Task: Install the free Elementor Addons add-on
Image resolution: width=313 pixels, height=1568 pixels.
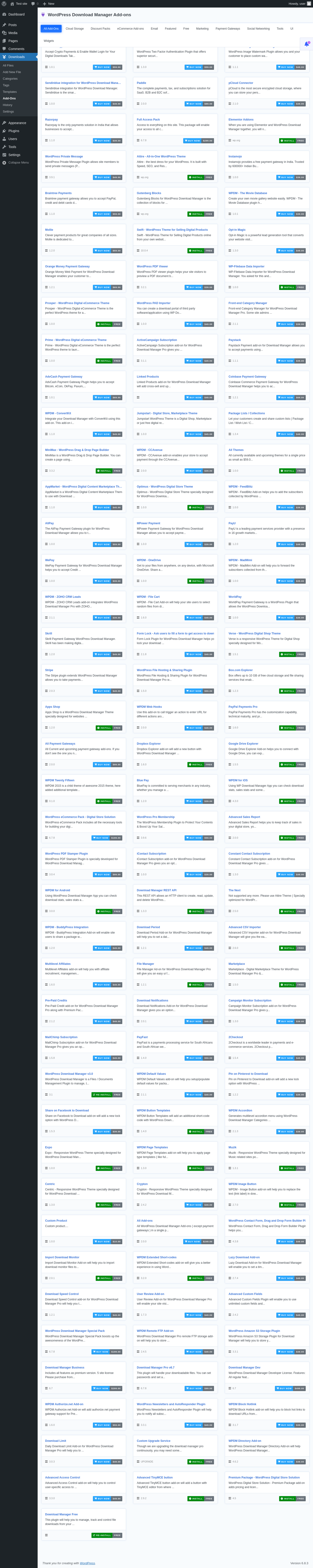Action: click(x=292, y=141)
